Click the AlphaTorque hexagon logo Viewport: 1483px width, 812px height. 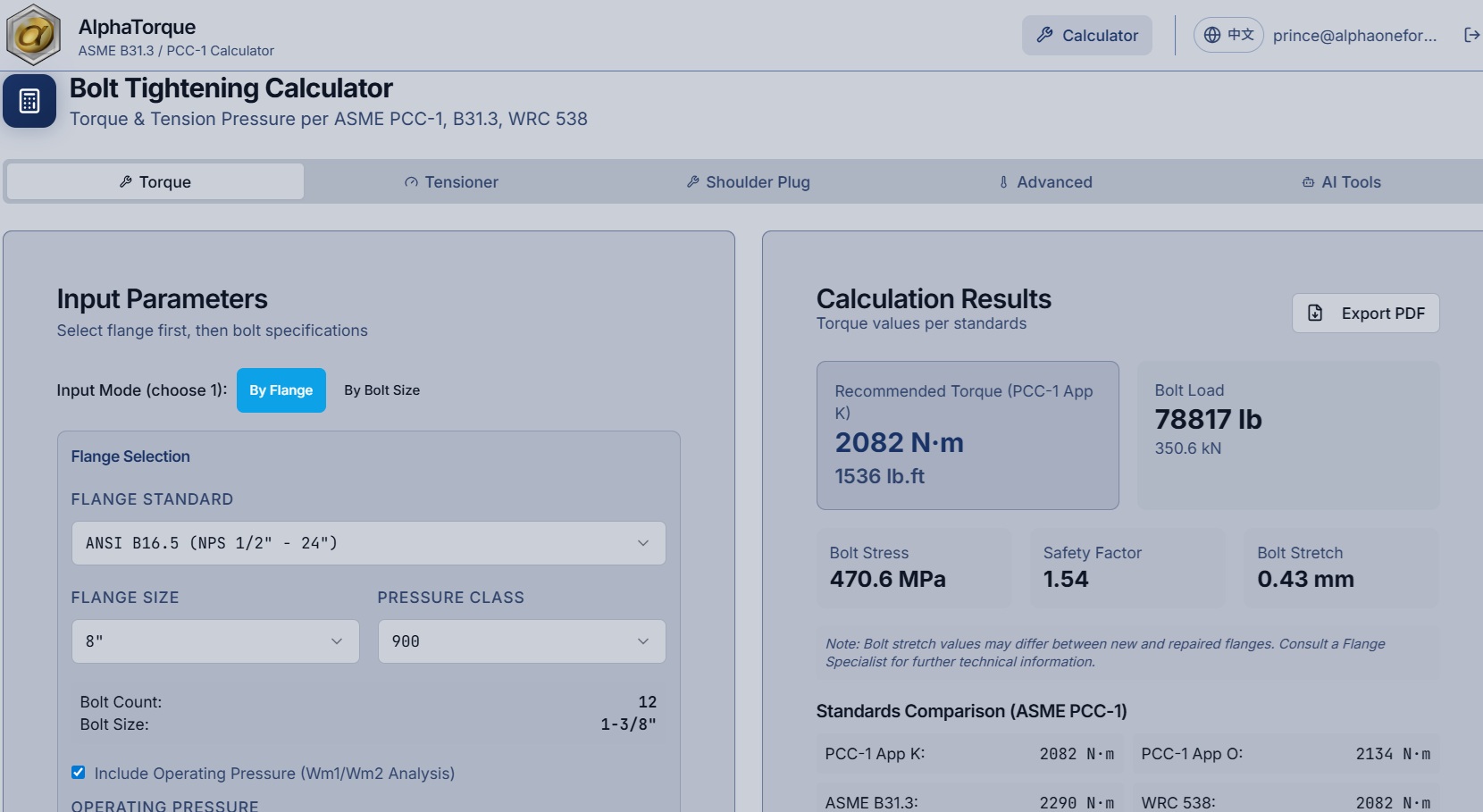[33, 36]
